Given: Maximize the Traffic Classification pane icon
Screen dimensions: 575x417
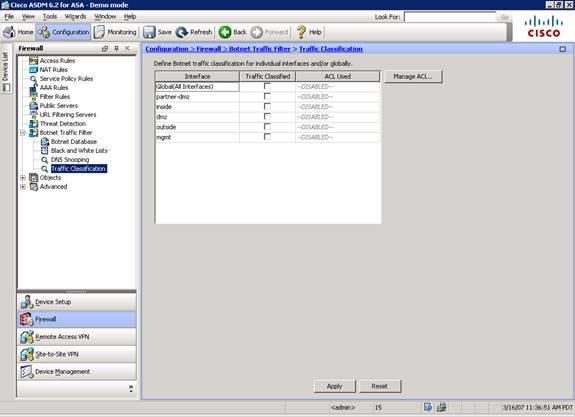Looking at the screenshot, I should tap(563, 49).
